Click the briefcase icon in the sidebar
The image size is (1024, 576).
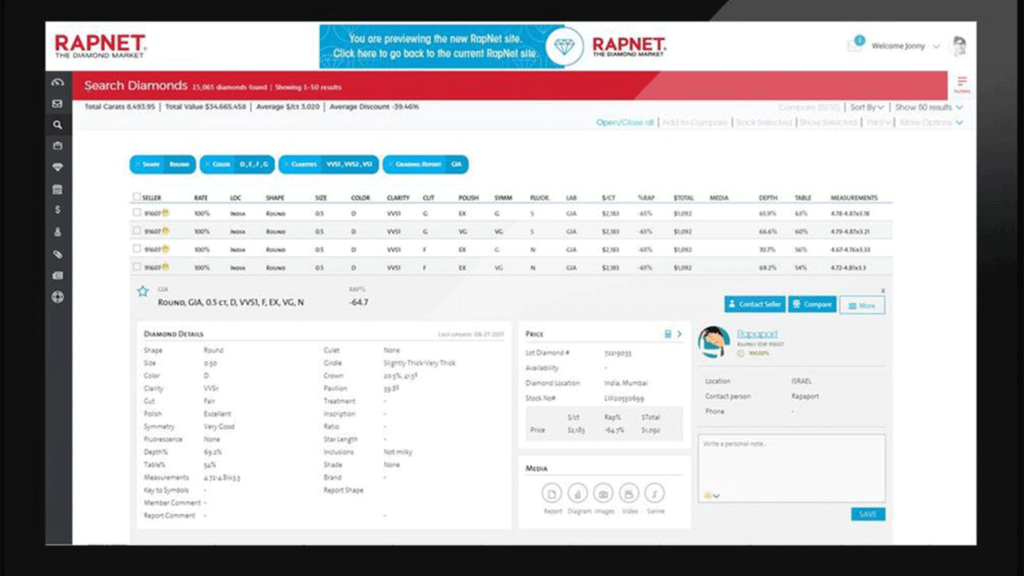(x=58, y=146)
